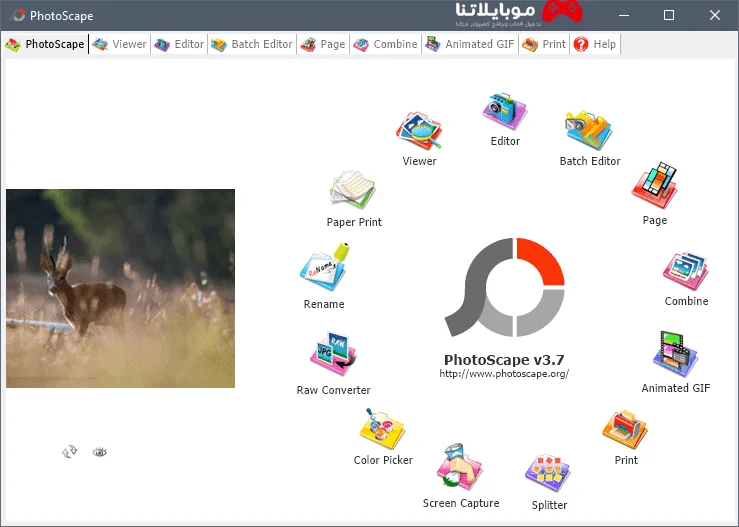Click the eye icon below the photo
739x527 pixels.
[x=99, y=452]
